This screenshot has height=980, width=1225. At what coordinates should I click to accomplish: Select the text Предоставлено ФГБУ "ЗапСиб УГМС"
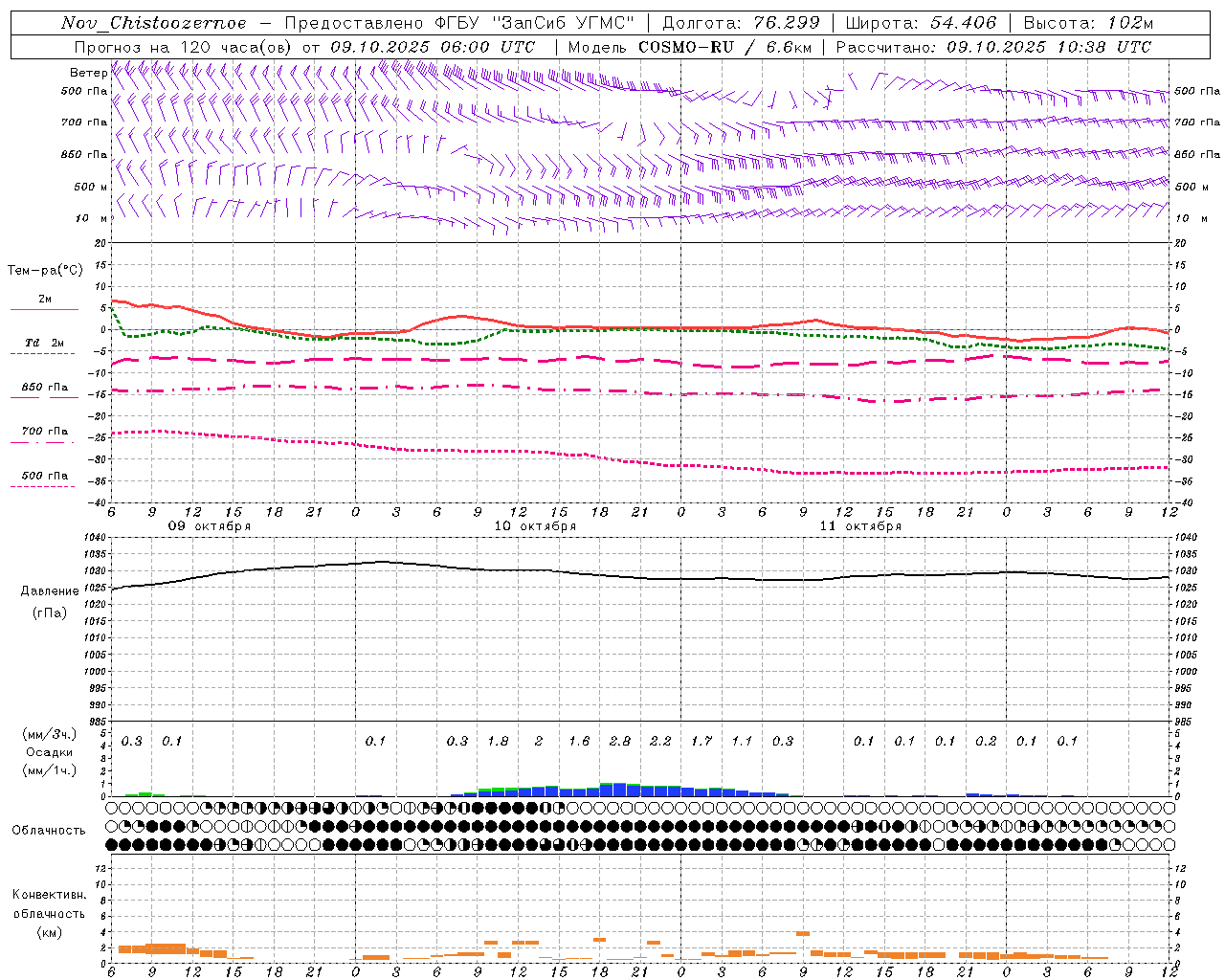point(459,23)
